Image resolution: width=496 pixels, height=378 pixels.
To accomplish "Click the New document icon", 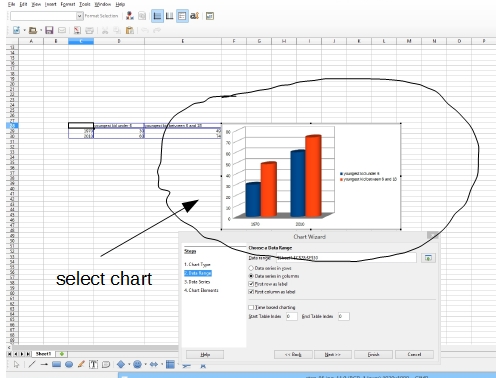I will [16, 30].
